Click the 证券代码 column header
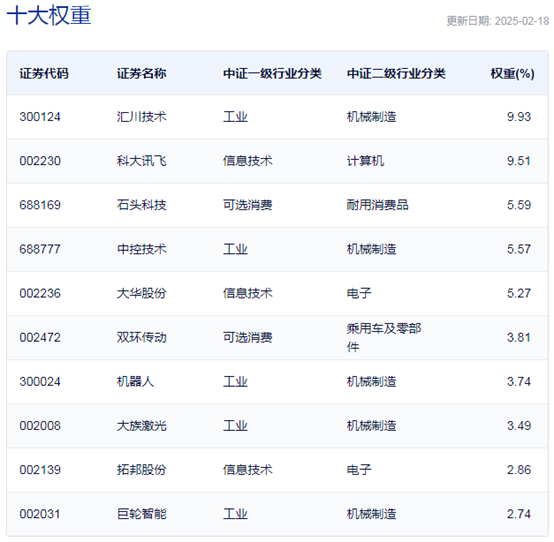The image size is (554, 542). click(x=44, y=73)
